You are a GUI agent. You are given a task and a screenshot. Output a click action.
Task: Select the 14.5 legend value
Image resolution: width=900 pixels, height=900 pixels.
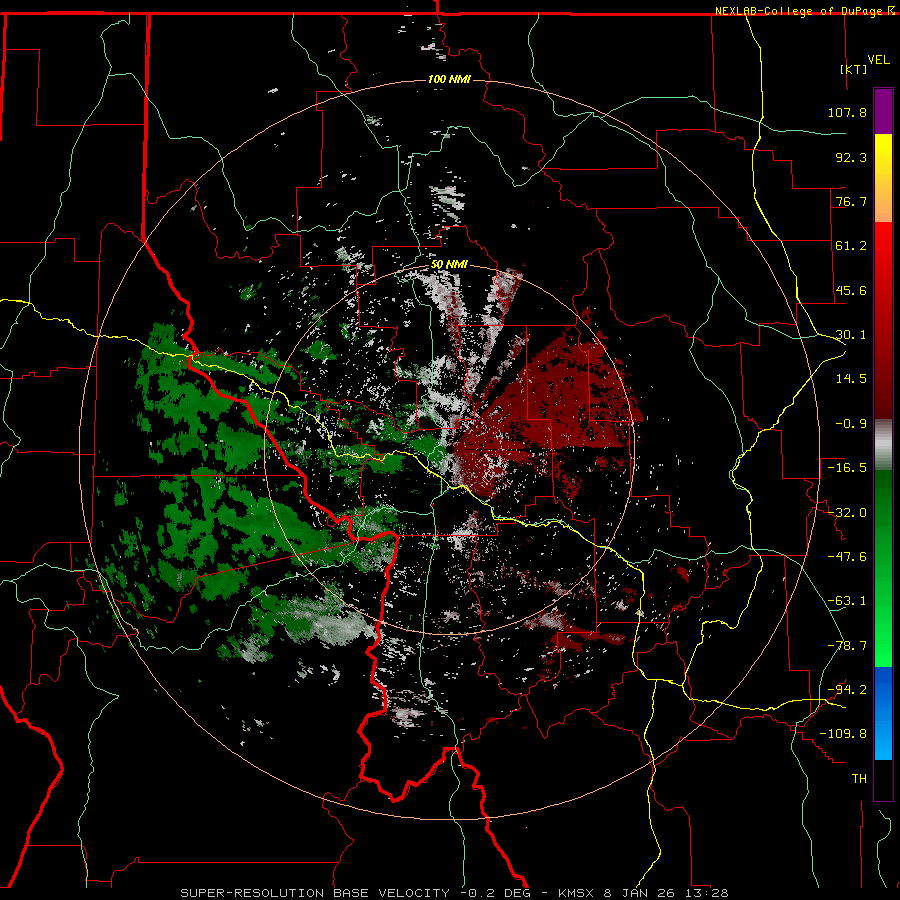[x=851, y=379]
